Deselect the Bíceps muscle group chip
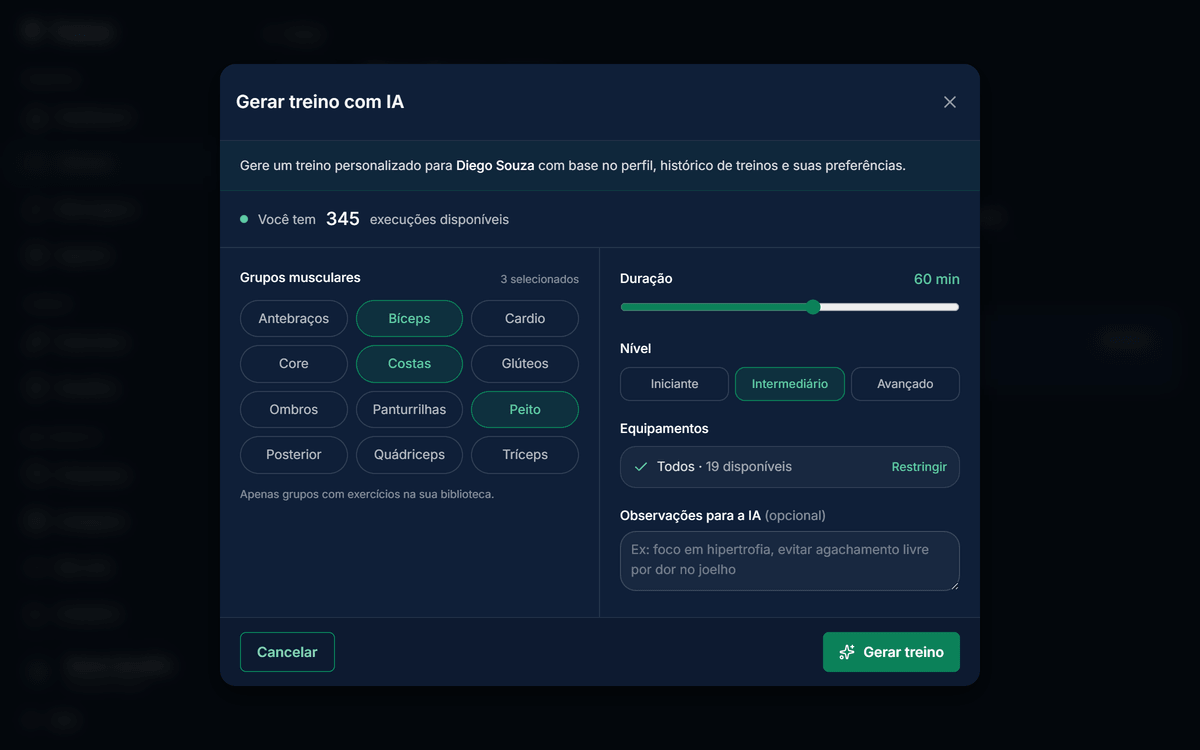Screen dimensions: 1200x750 [x=409, y=319]
